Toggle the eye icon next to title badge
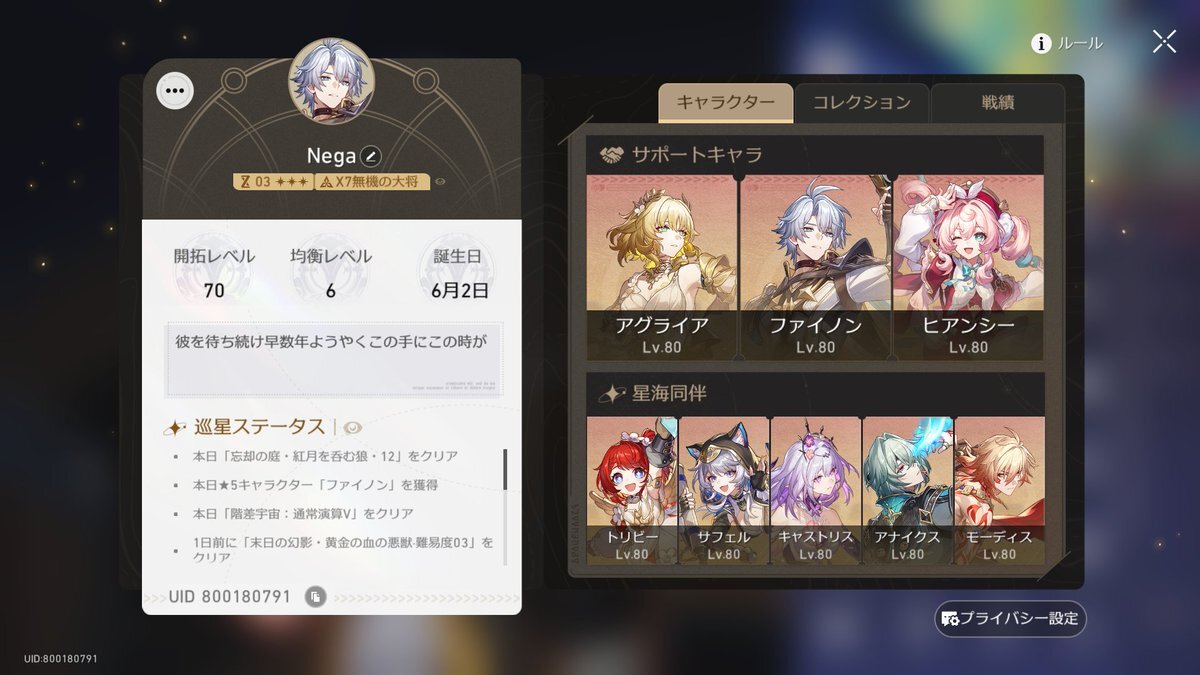This screenshot has height=675, width=1200. pos(440,182)
